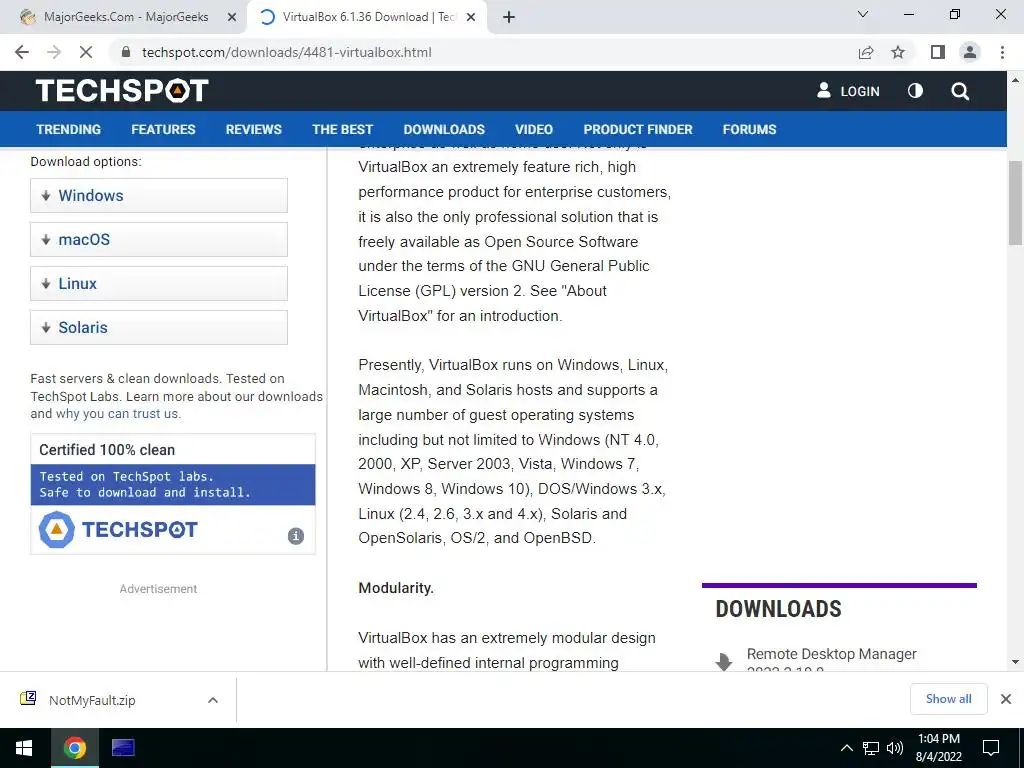Click the TechSpot certified badge logo
This screenshot has width=1024, height=768.
(x=118, y=530)
